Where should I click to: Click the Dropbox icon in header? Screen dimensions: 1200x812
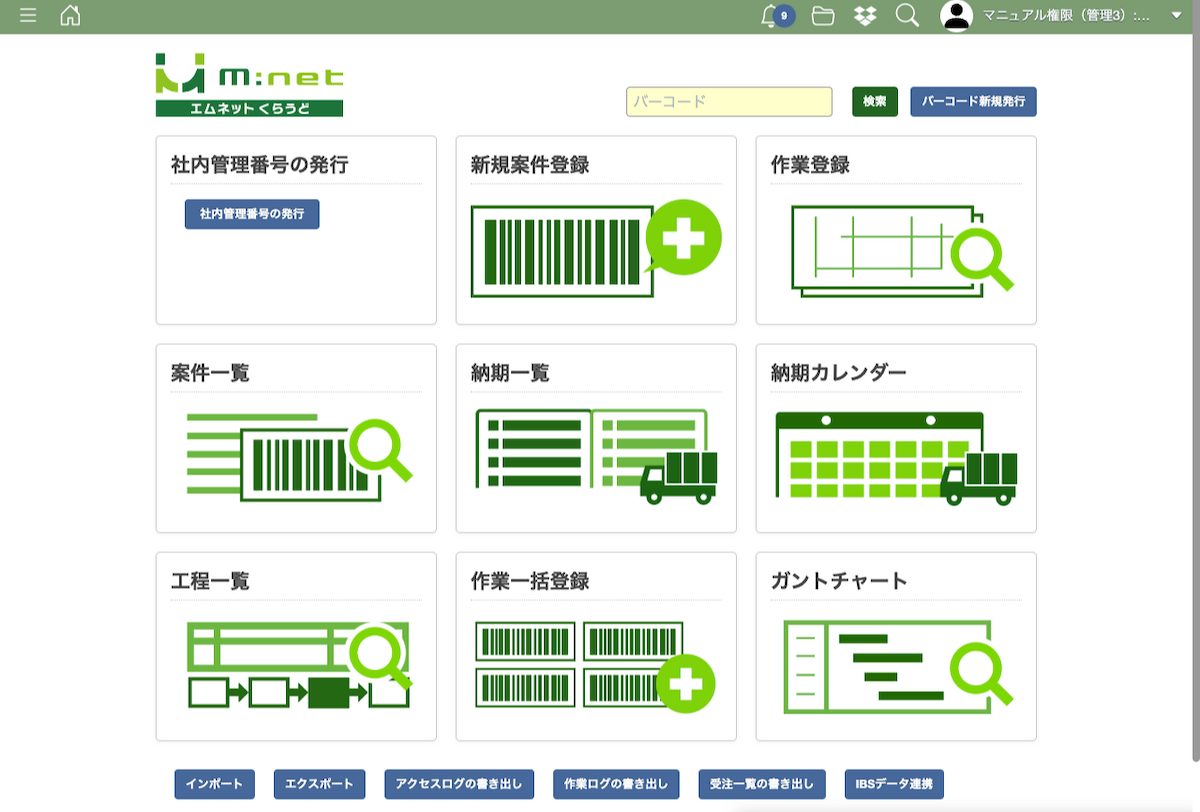pyautogui.click(x=865, y=16)
